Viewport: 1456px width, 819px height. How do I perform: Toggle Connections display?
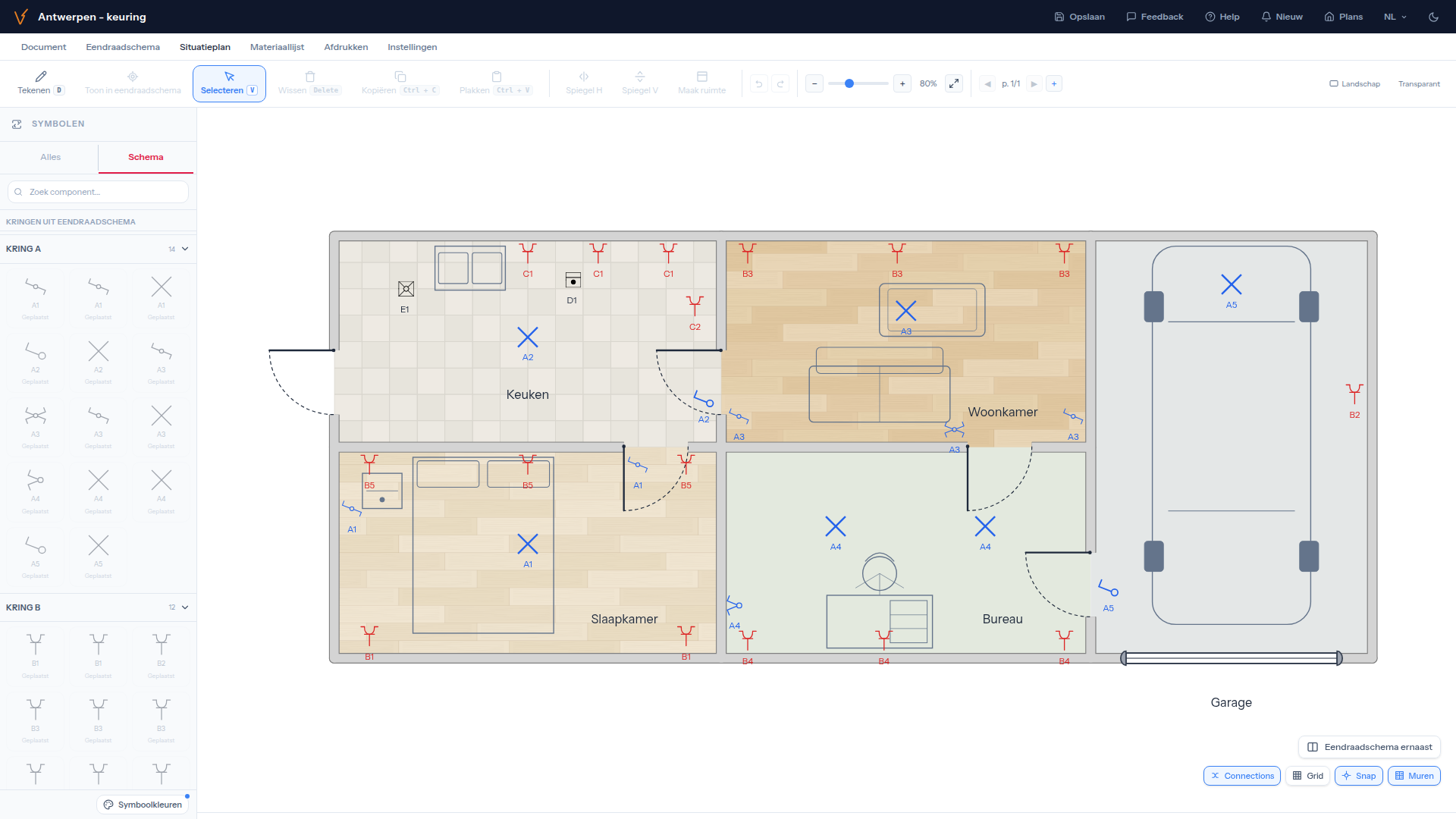click(x=1242, y=776)
